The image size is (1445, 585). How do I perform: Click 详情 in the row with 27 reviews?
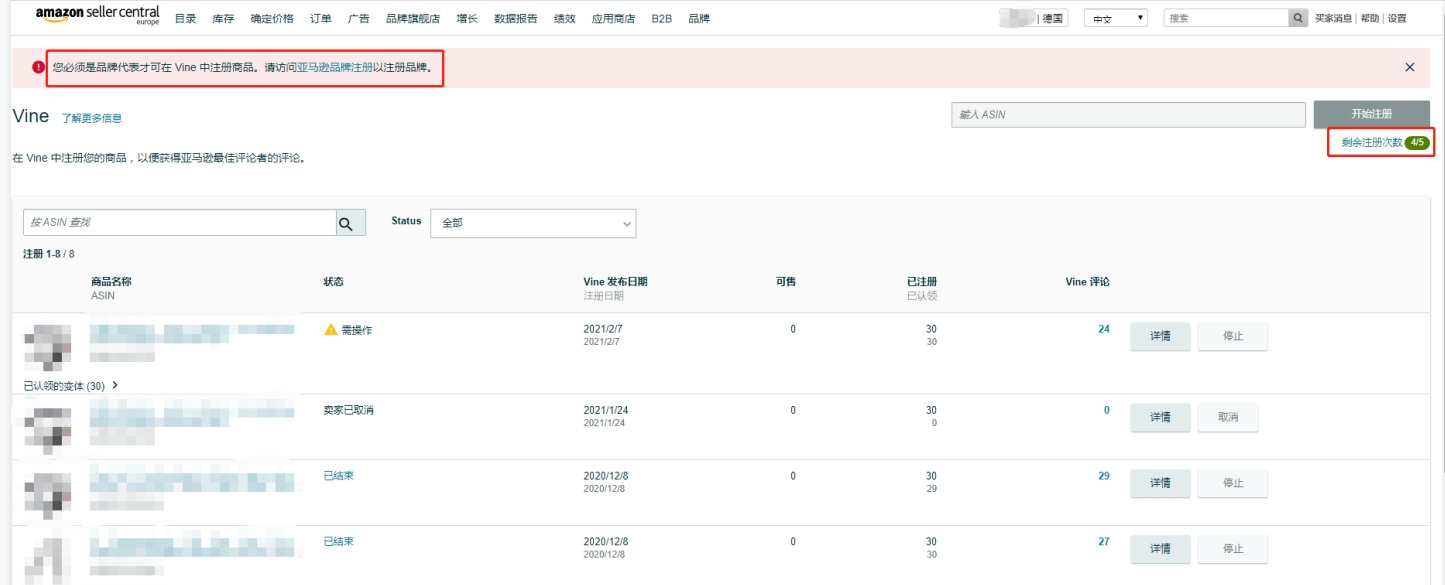(x=1160, y=548)
